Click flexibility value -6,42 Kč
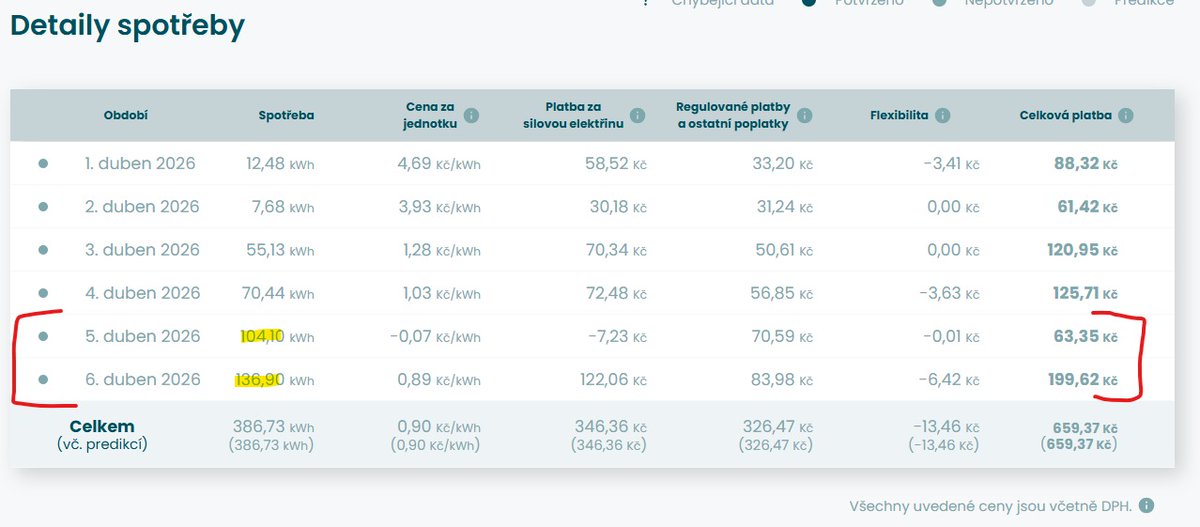This screenshot has width=1200, height=527. (x=951, y=380)
